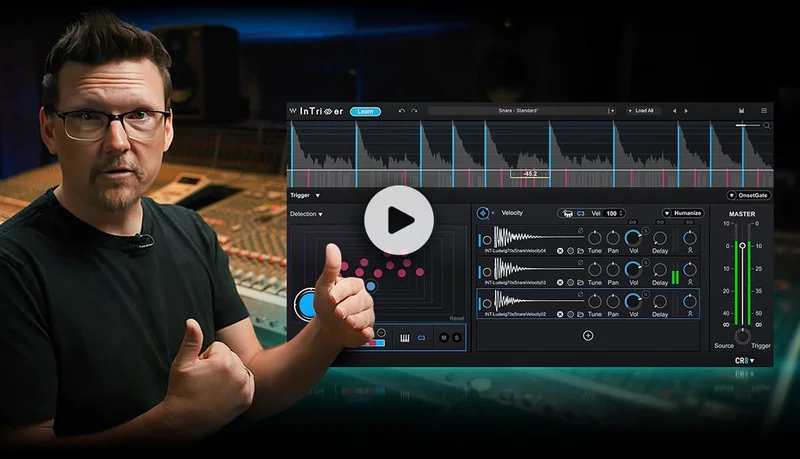Click the Source/Trigger mix knob
800x459 pixels.
742,336
